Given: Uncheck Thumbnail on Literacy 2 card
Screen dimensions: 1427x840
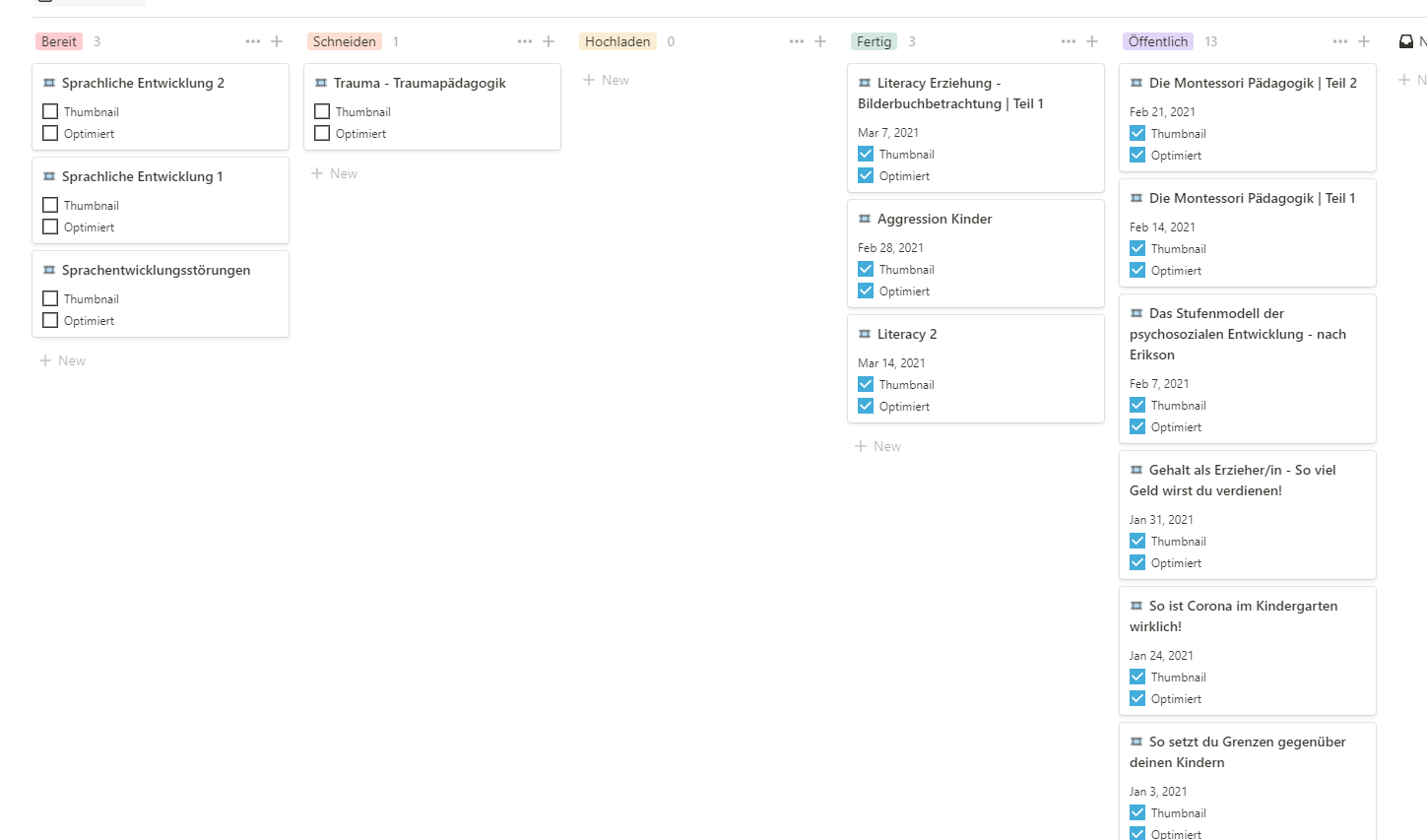Looking at the screenshot, I should pos(866,384).
